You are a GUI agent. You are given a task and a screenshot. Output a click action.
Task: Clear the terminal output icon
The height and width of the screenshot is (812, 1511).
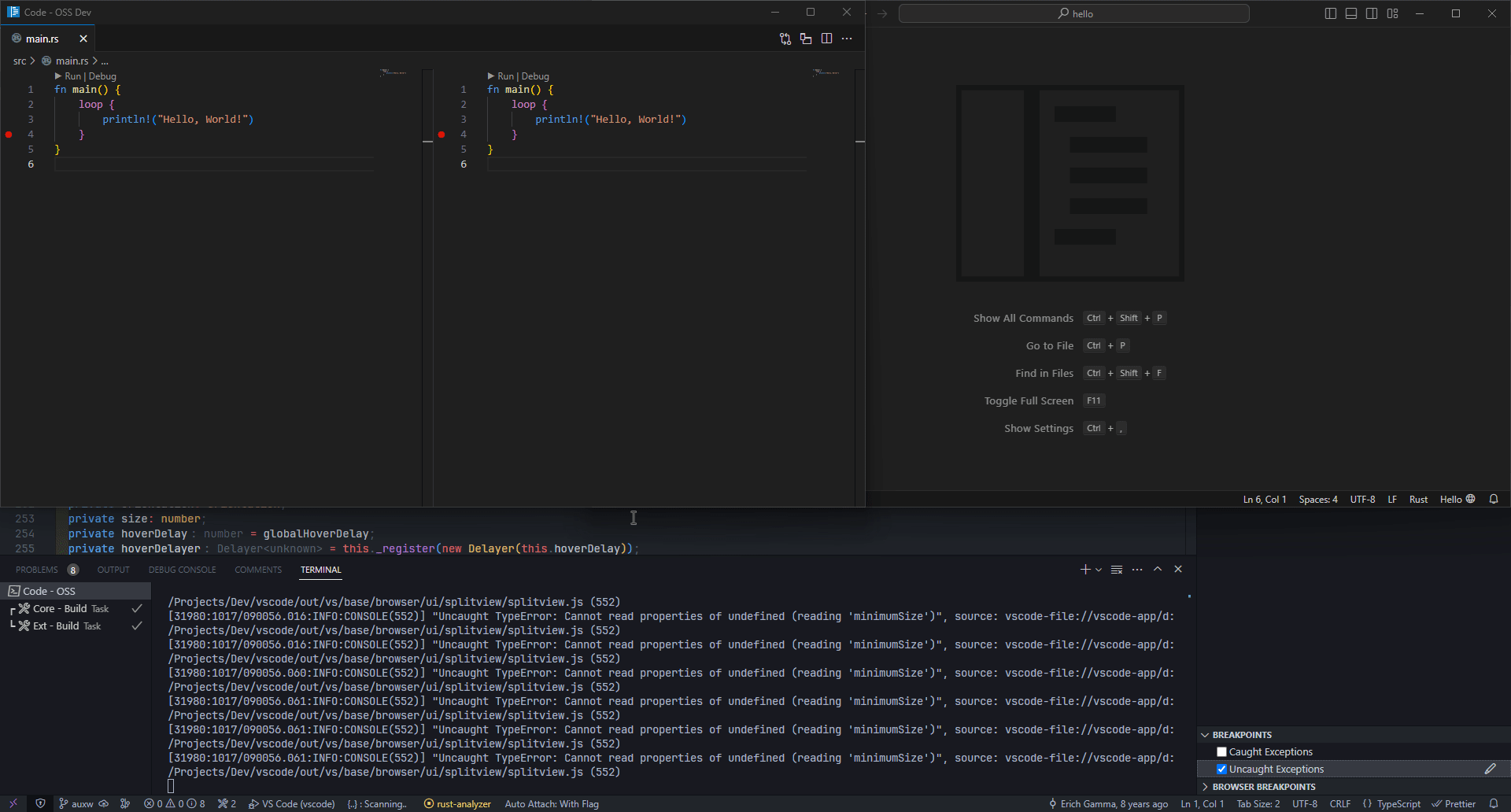coord(1117,569)
